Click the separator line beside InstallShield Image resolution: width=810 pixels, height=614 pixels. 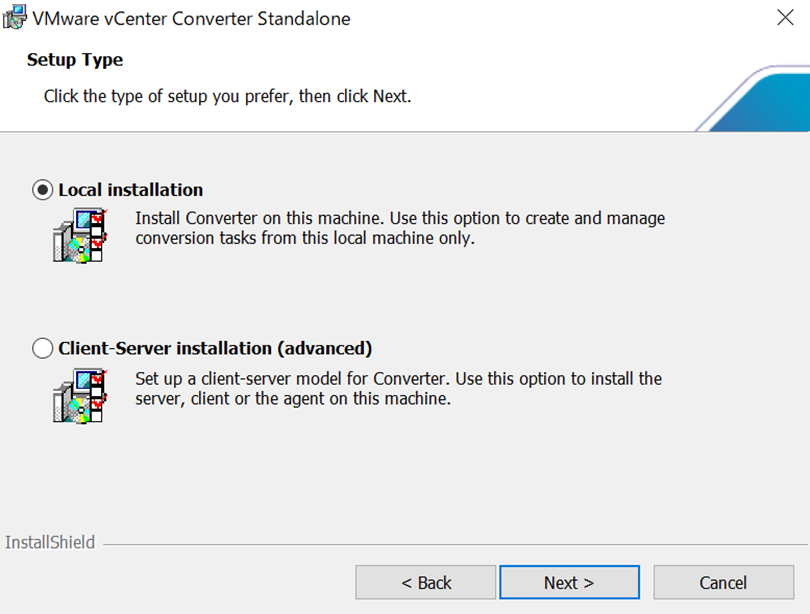coord(450,545)
